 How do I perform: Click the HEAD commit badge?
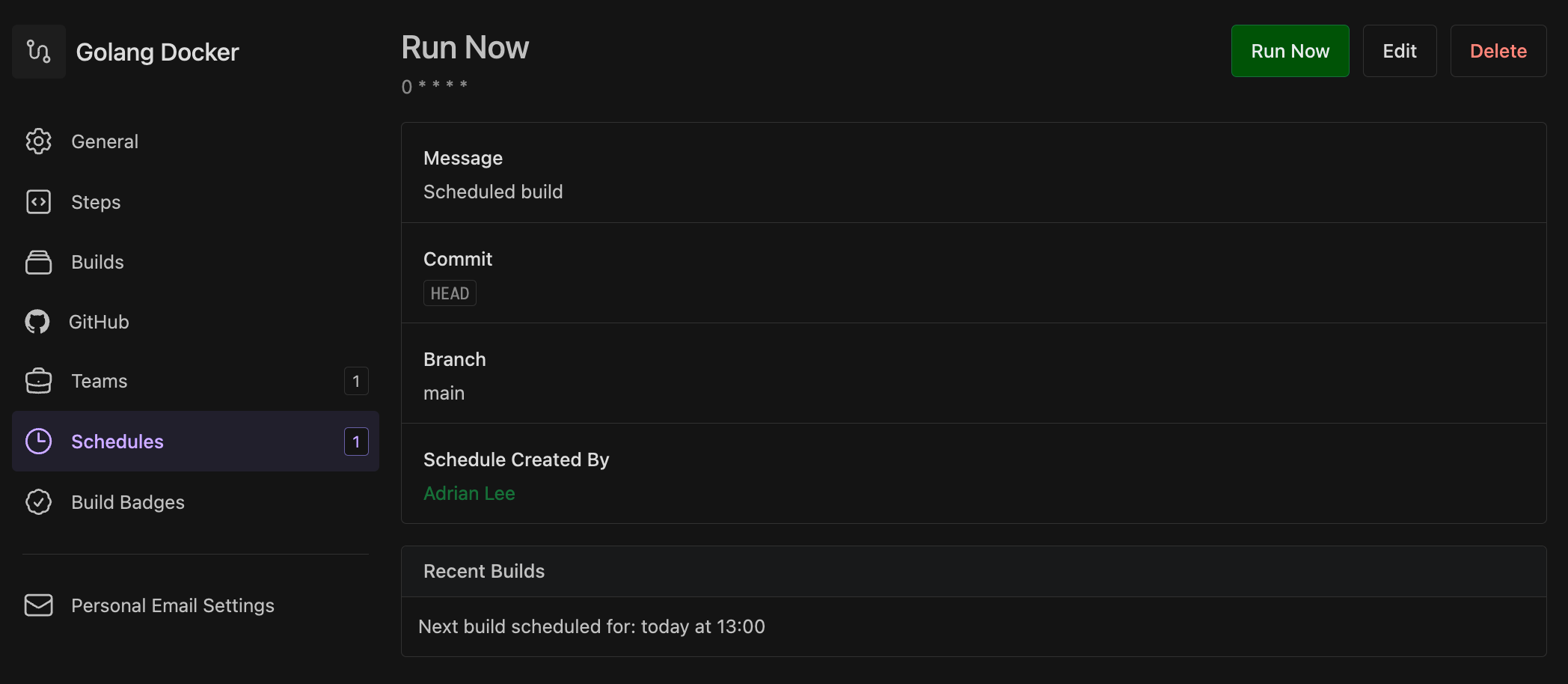pyautogui.click(x=450, y=293)
